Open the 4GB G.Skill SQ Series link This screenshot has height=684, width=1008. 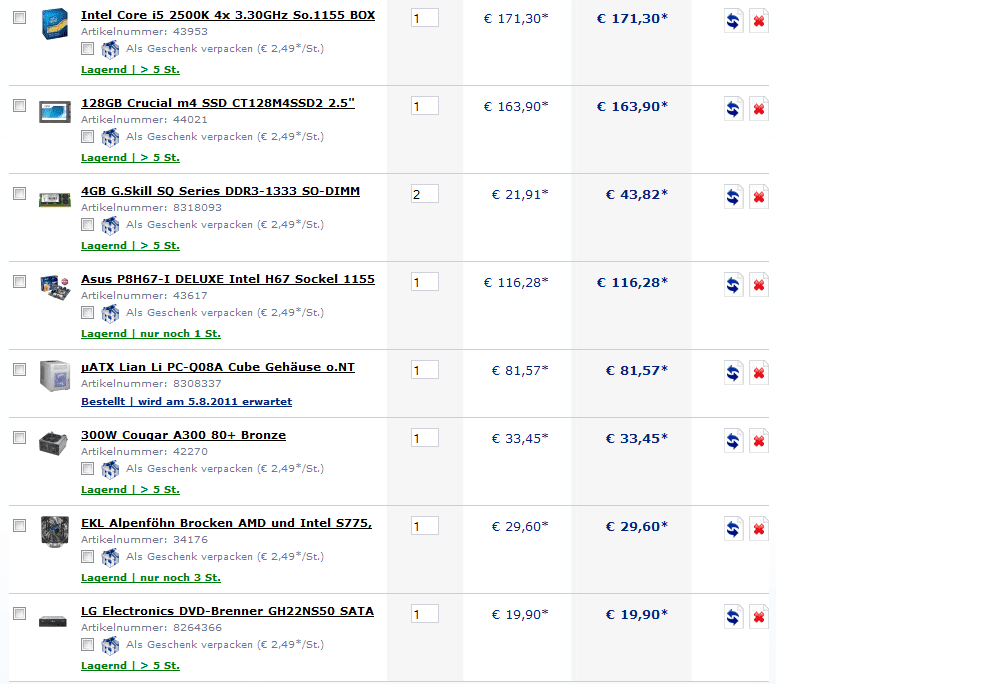coord(220,191)
